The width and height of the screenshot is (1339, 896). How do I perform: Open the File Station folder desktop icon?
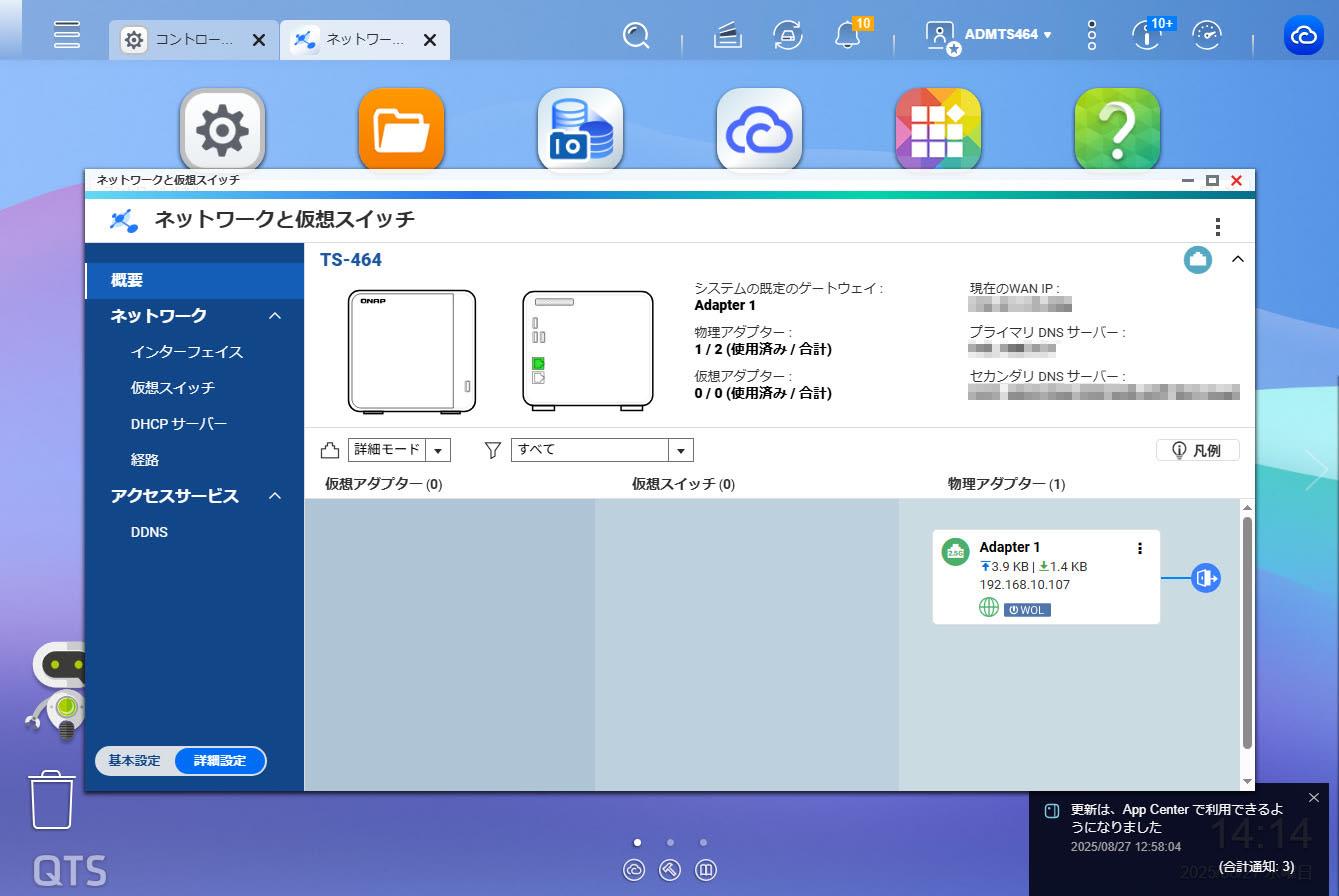(401, 130)
